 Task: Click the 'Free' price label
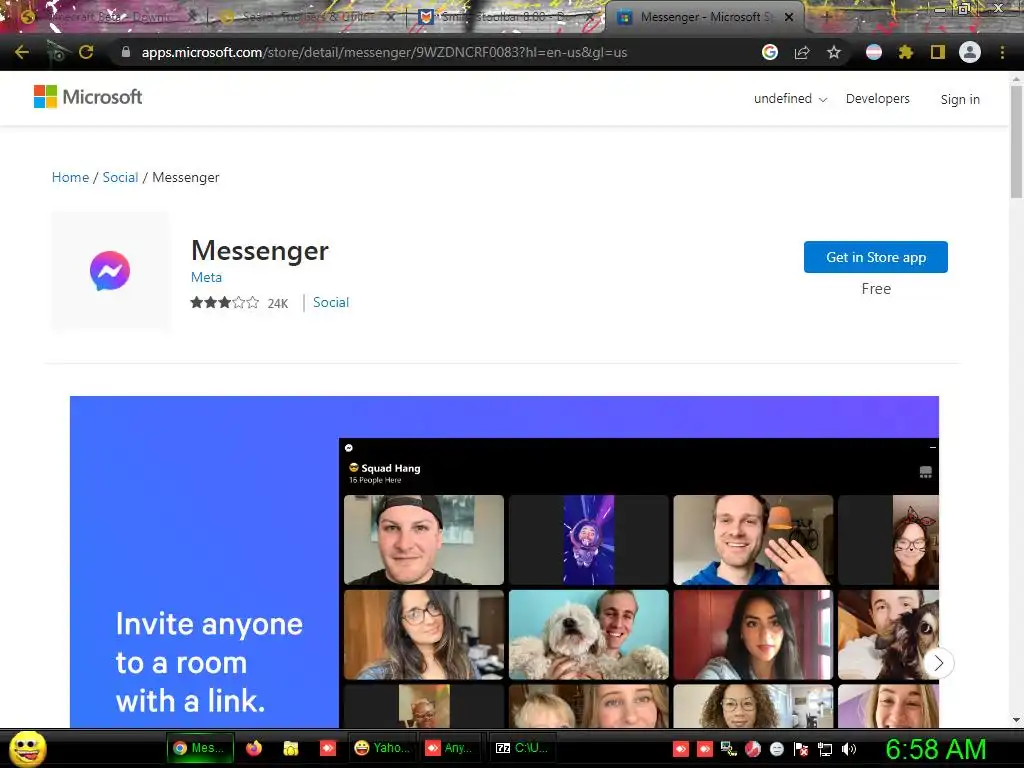click(x=876, y=289)
